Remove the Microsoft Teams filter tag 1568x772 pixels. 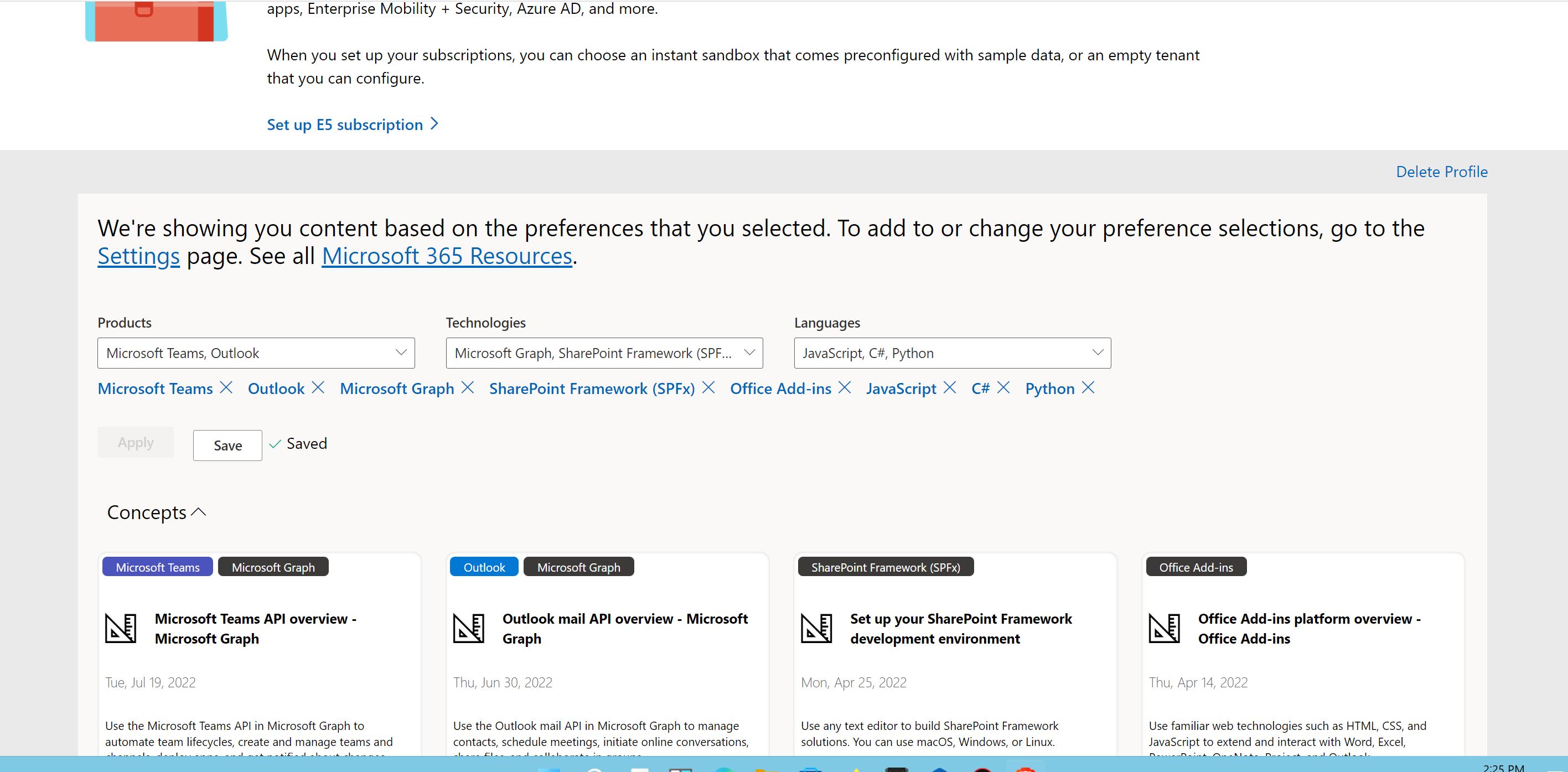pyautogui.click(x=226, y=388)
